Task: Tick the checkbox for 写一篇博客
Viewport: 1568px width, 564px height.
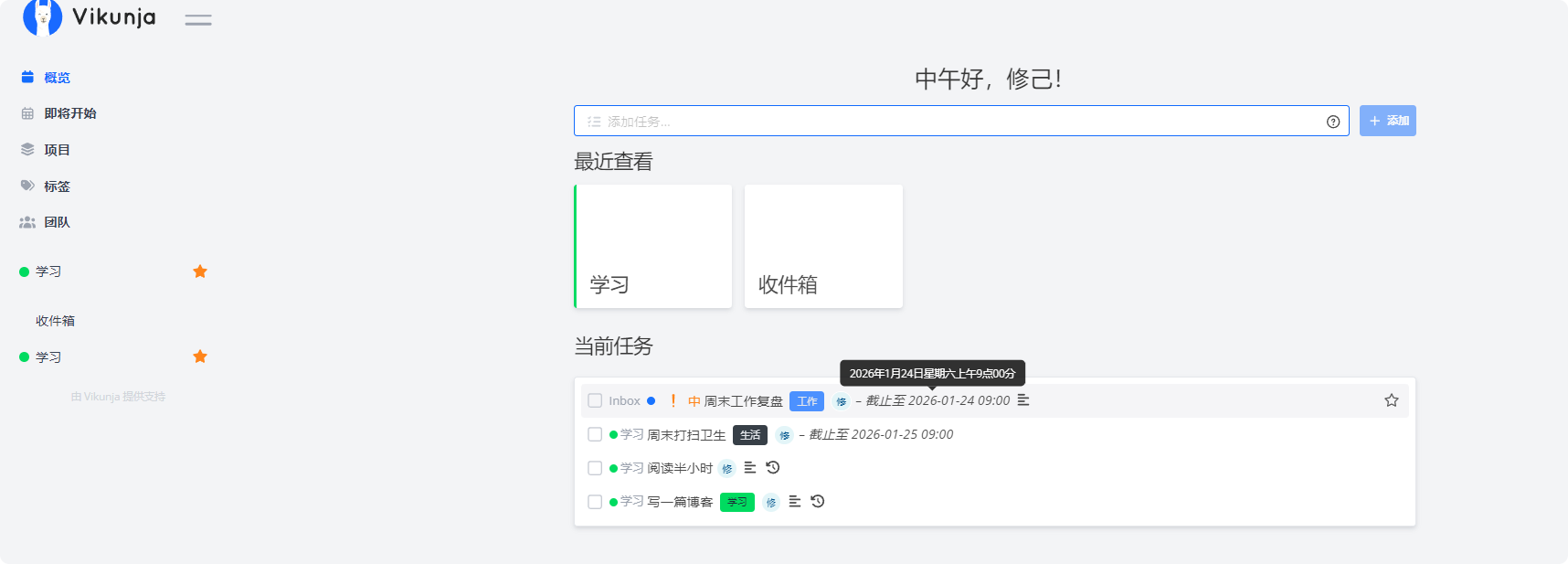Action: coord(595,502)
